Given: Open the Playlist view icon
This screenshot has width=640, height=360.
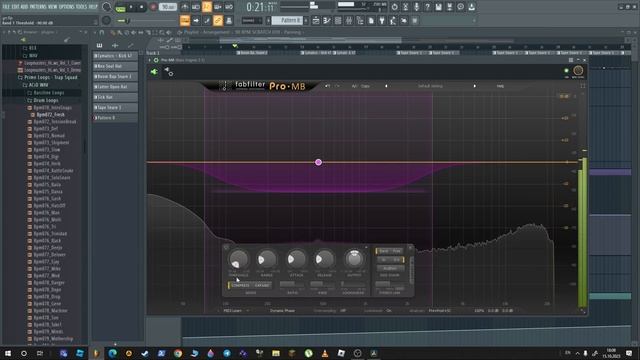Looking at the screenshot, I should [316, 20].
